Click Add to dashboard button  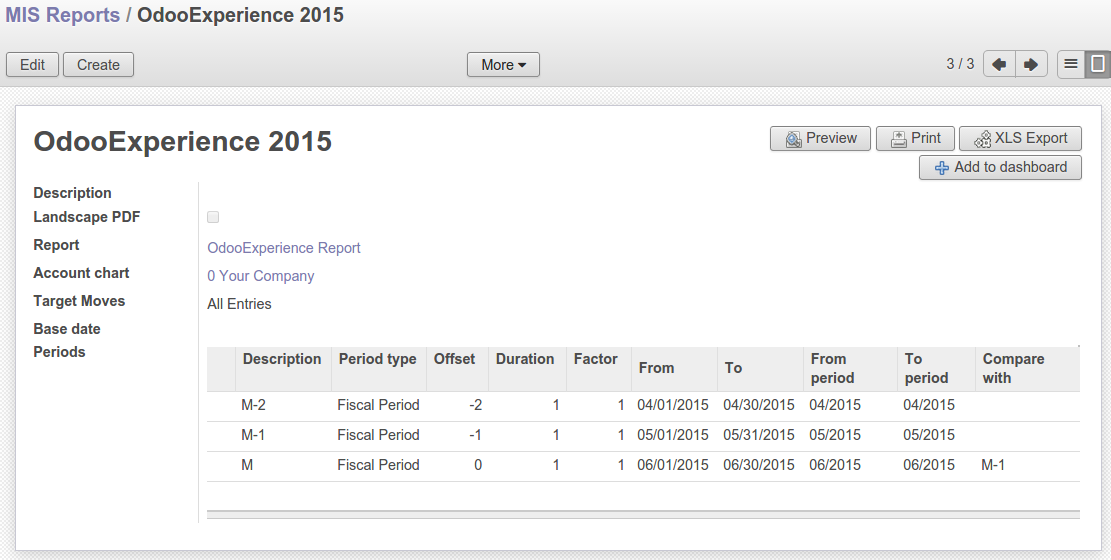pos(1000,167)
